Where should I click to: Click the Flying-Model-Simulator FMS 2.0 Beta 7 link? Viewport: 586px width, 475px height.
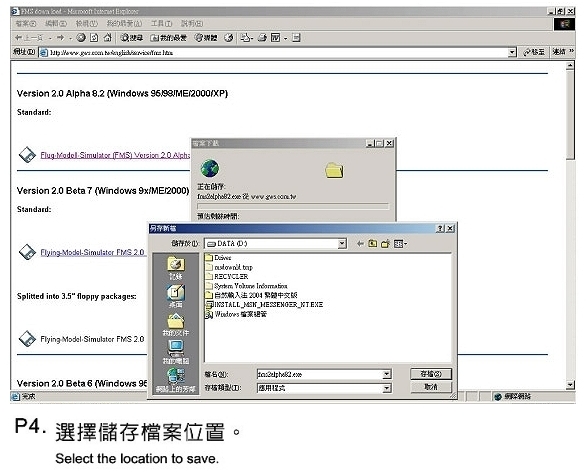[92, 253]
